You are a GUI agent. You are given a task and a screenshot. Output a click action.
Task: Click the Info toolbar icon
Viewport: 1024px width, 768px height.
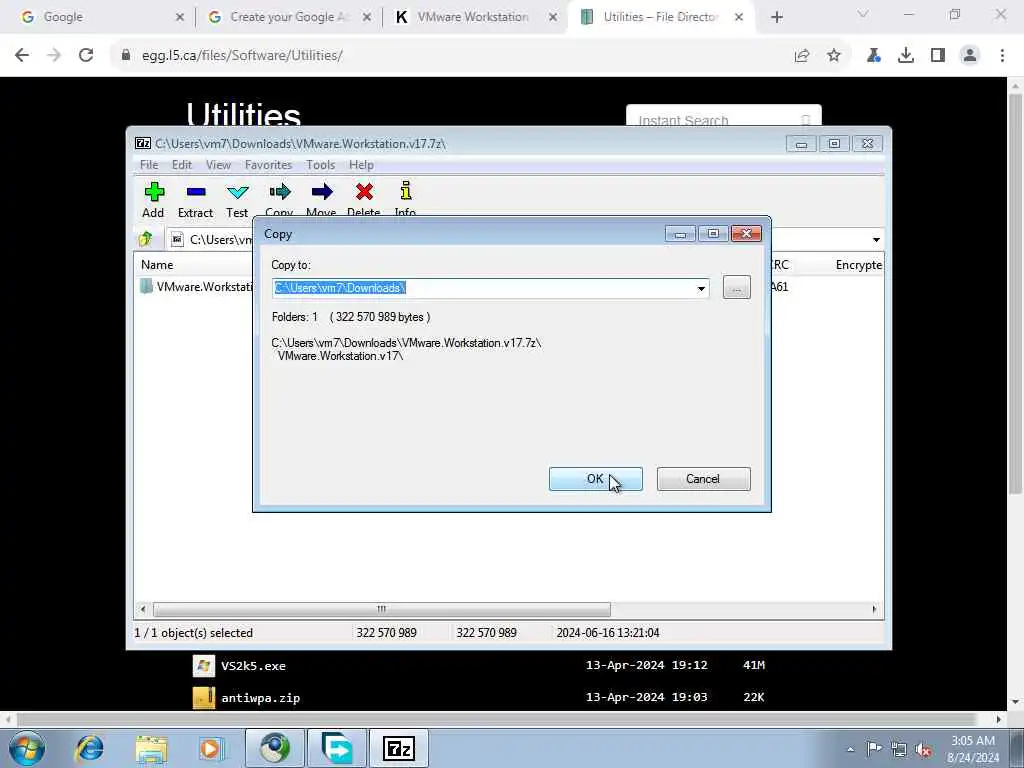click(406, 191)
